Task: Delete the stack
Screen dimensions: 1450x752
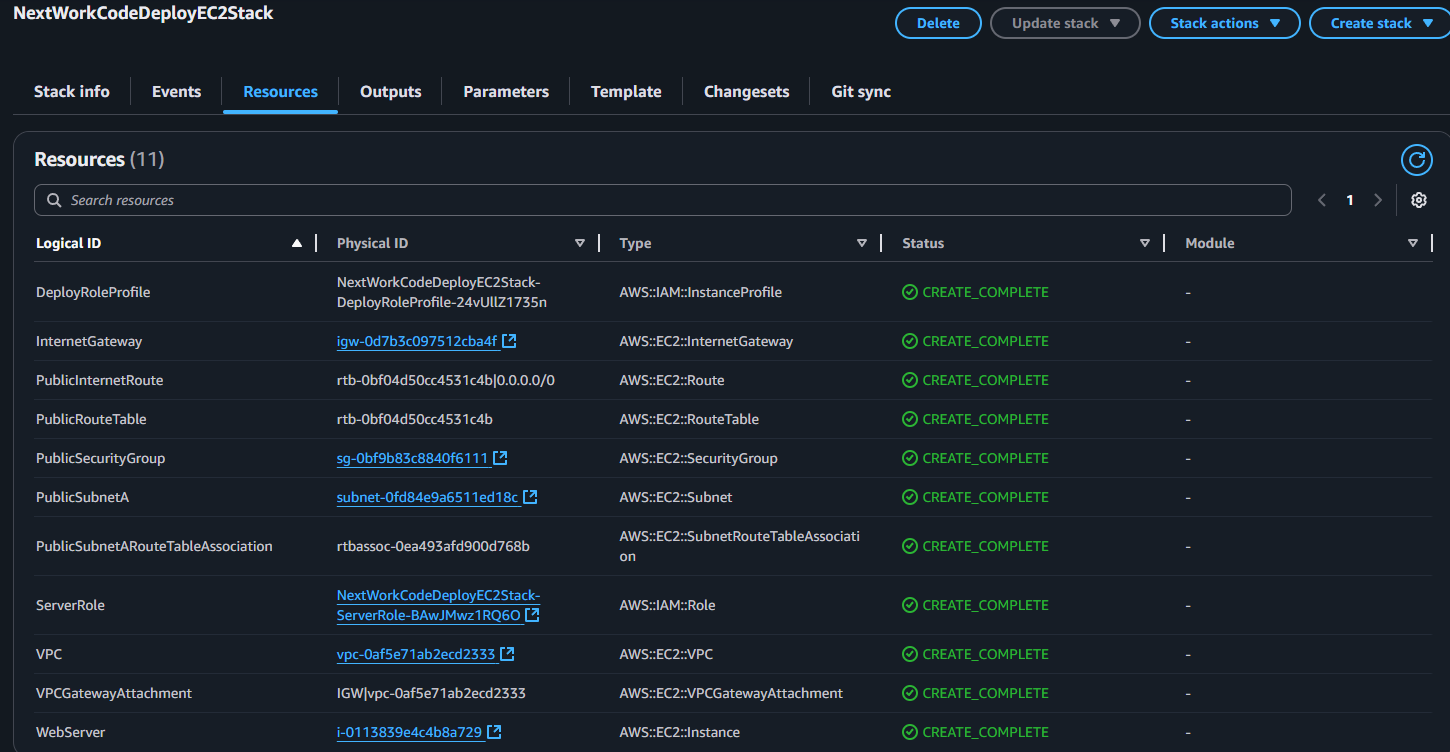Action: point(938,23)
